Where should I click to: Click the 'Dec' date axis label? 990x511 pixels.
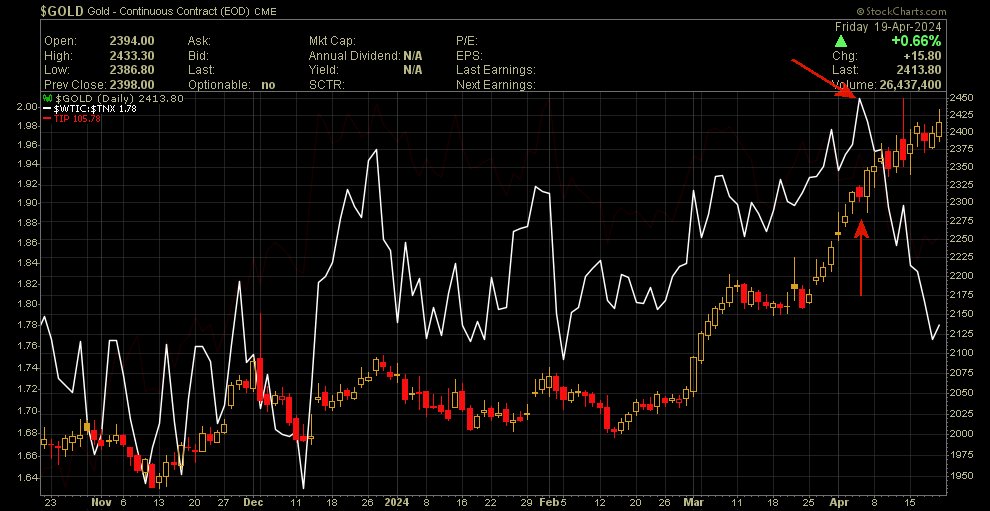[x=253, y=502]
